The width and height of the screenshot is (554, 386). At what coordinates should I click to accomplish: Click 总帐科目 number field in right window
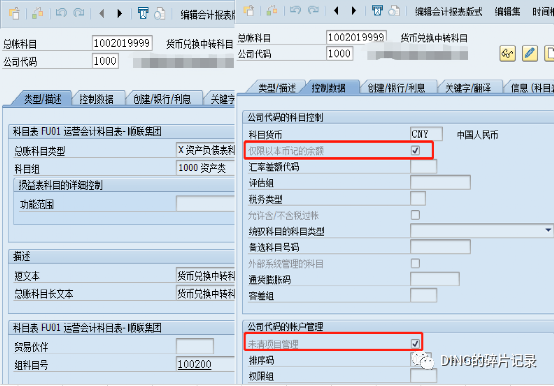(356, 37)
